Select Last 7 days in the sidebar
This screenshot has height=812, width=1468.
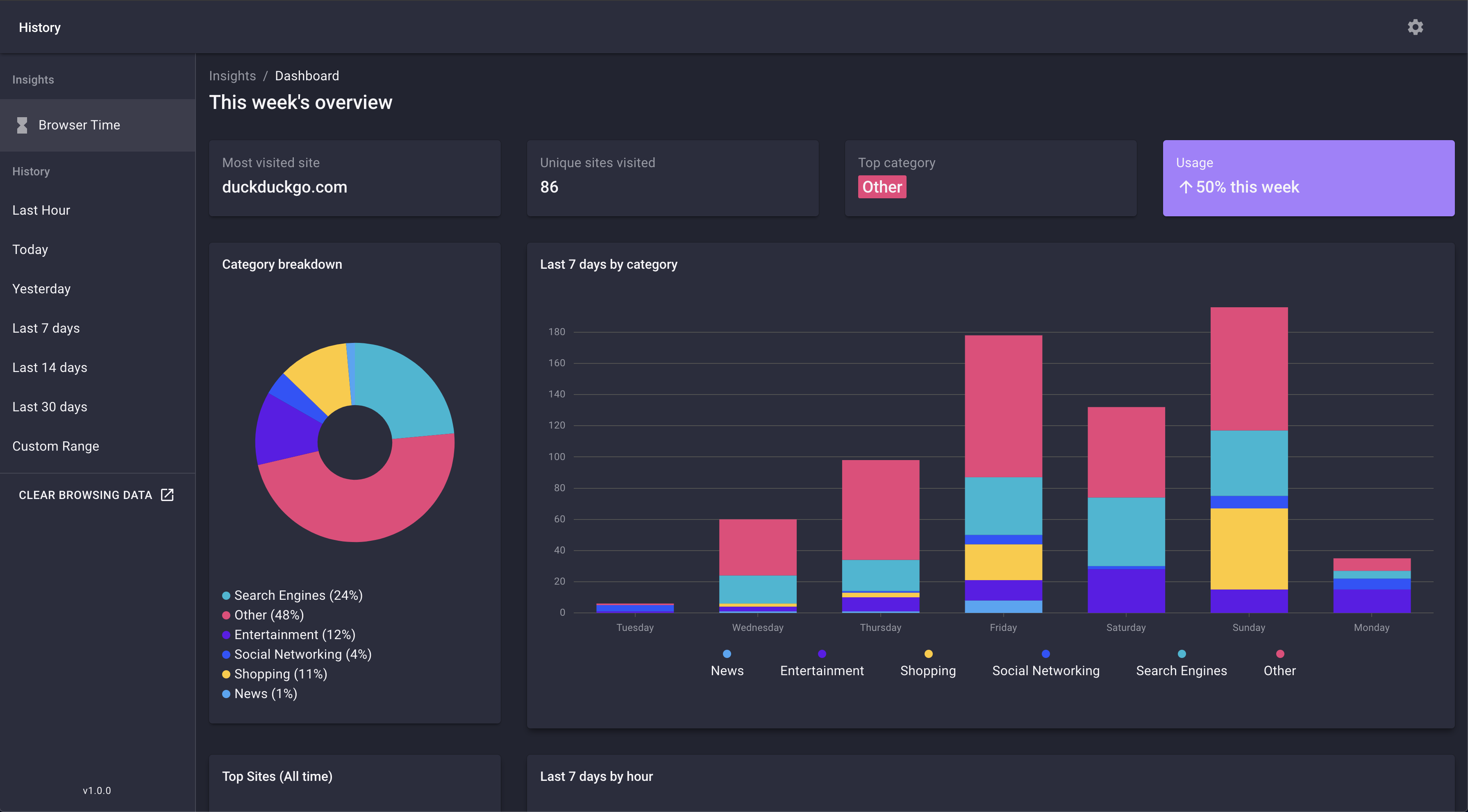pyautogui.click(x=45, y=328)
